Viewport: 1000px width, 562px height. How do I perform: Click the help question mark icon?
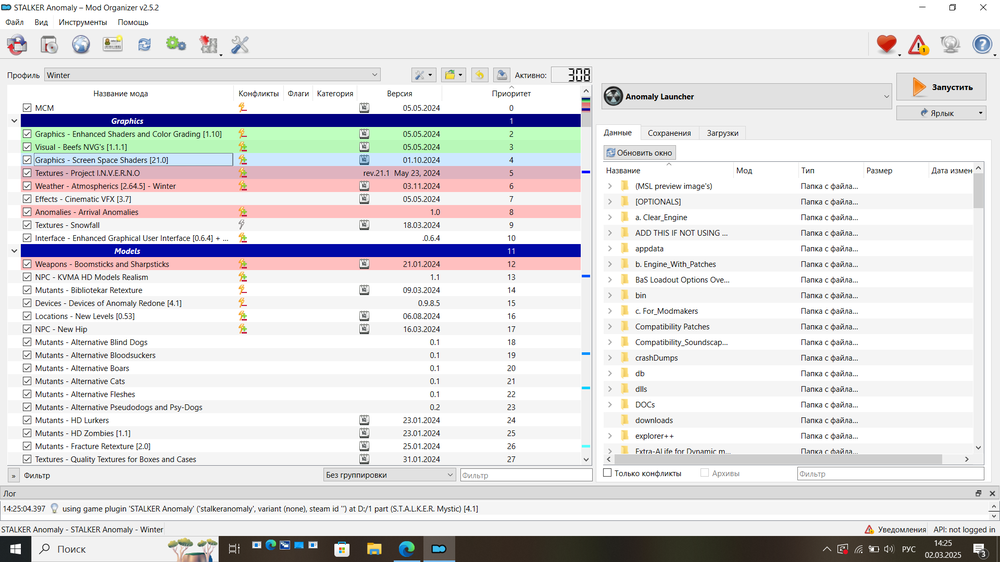(x=982, y=45)
